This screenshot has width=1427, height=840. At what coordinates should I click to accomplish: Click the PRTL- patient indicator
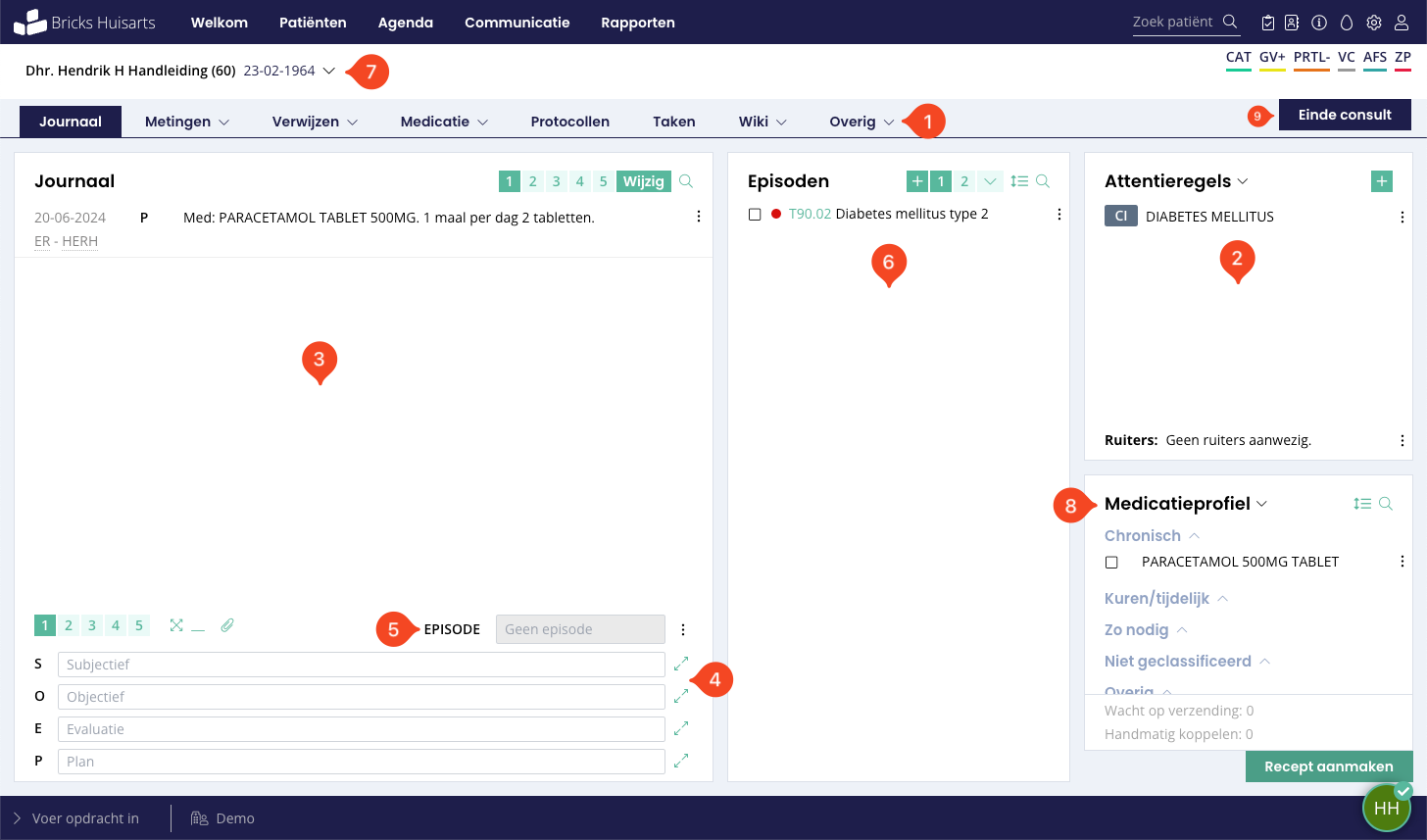tap(1311, 60)
